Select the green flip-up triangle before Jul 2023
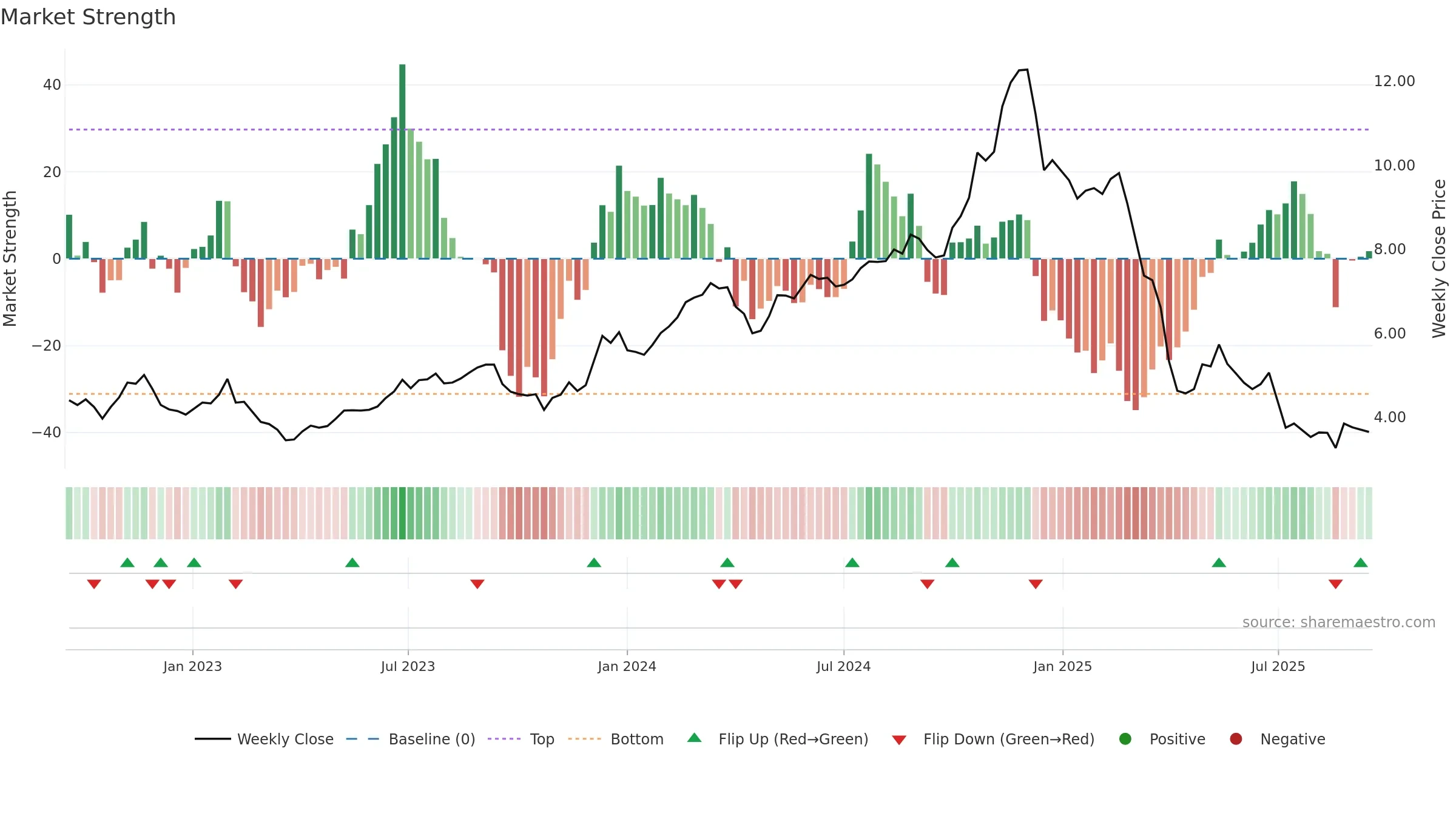Image resolution: width=1456 pixels, height=819 pixels. 352,562
